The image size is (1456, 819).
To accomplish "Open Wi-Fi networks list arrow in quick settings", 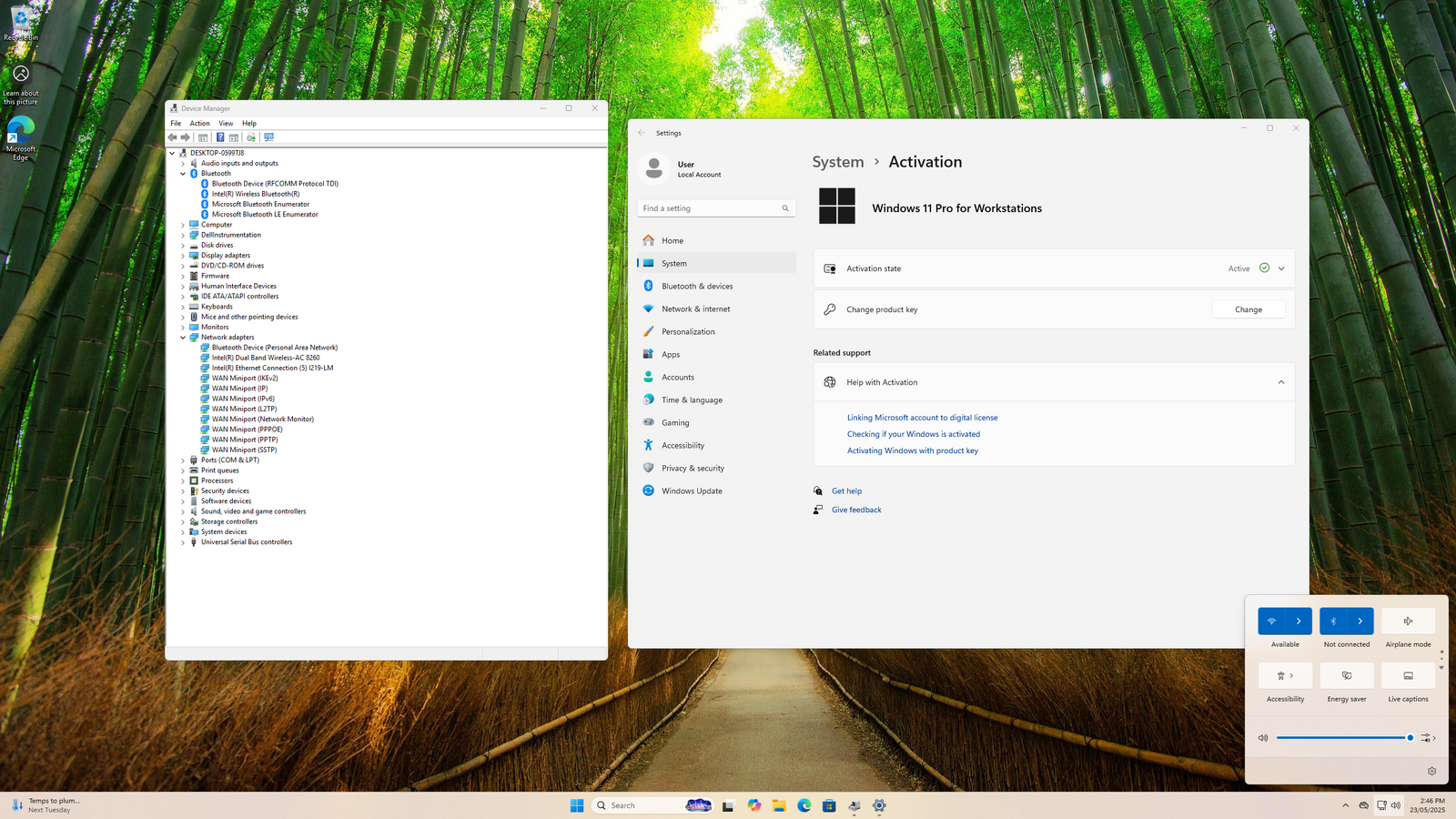I will [1299, 621].
